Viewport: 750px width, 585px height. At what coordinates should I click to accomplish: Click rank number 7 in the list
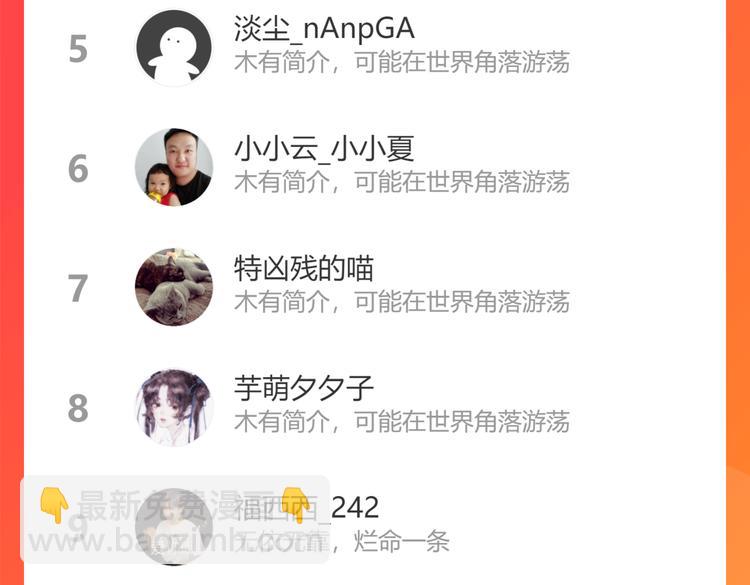tap(78, 288)
